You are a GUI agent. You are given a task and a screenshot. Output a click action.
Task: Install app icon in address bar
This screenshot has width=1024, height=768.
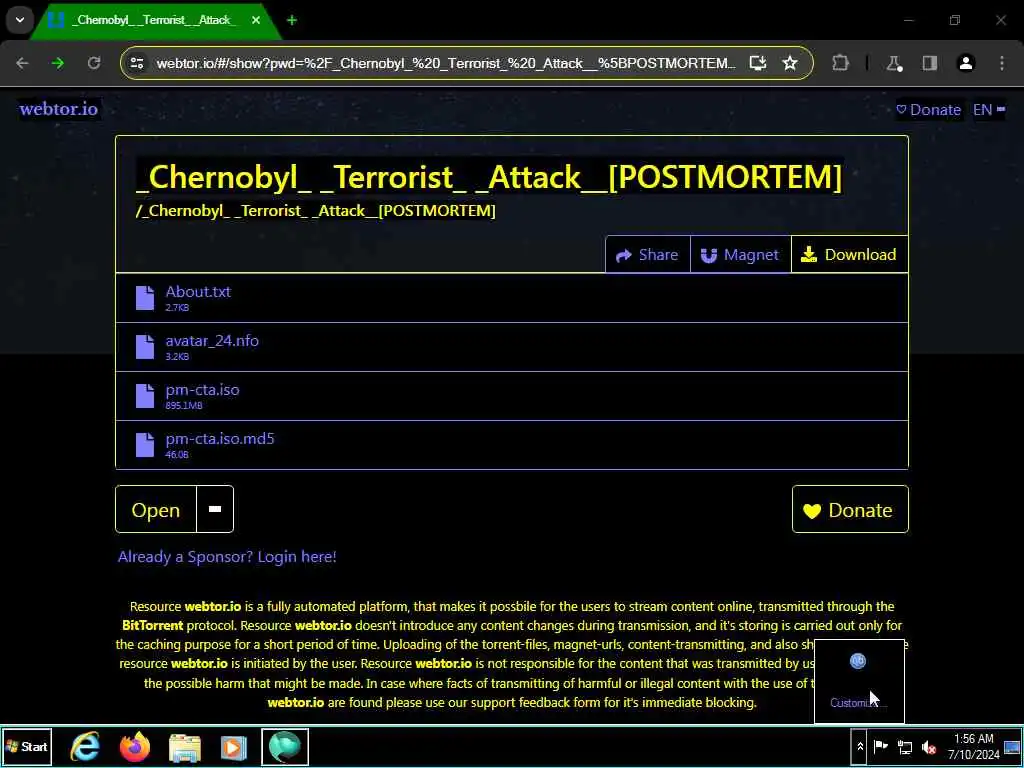[758, 63]
